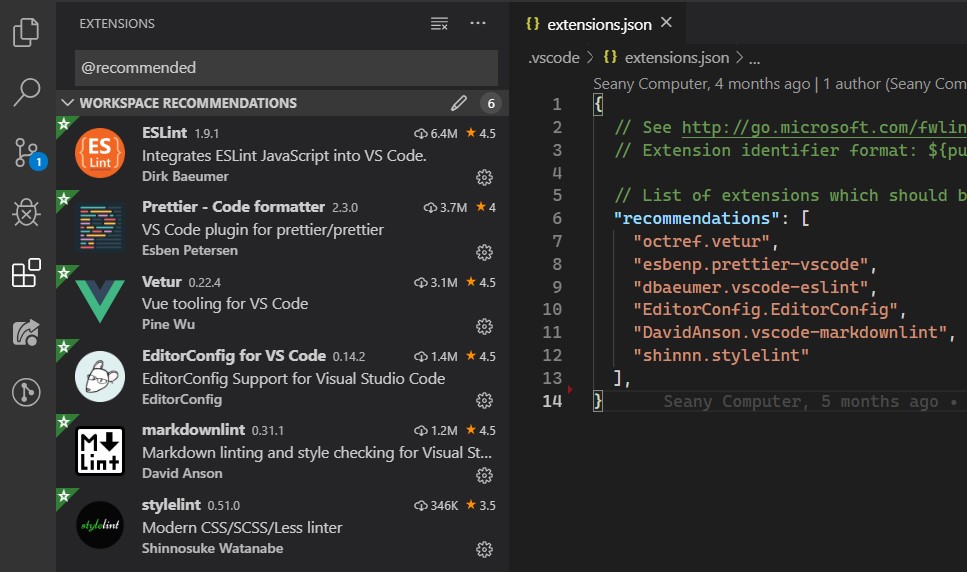Click Modern CSS/SCSS/Less linter description
This screenshot has width=967, height=572.
[242, 528]
